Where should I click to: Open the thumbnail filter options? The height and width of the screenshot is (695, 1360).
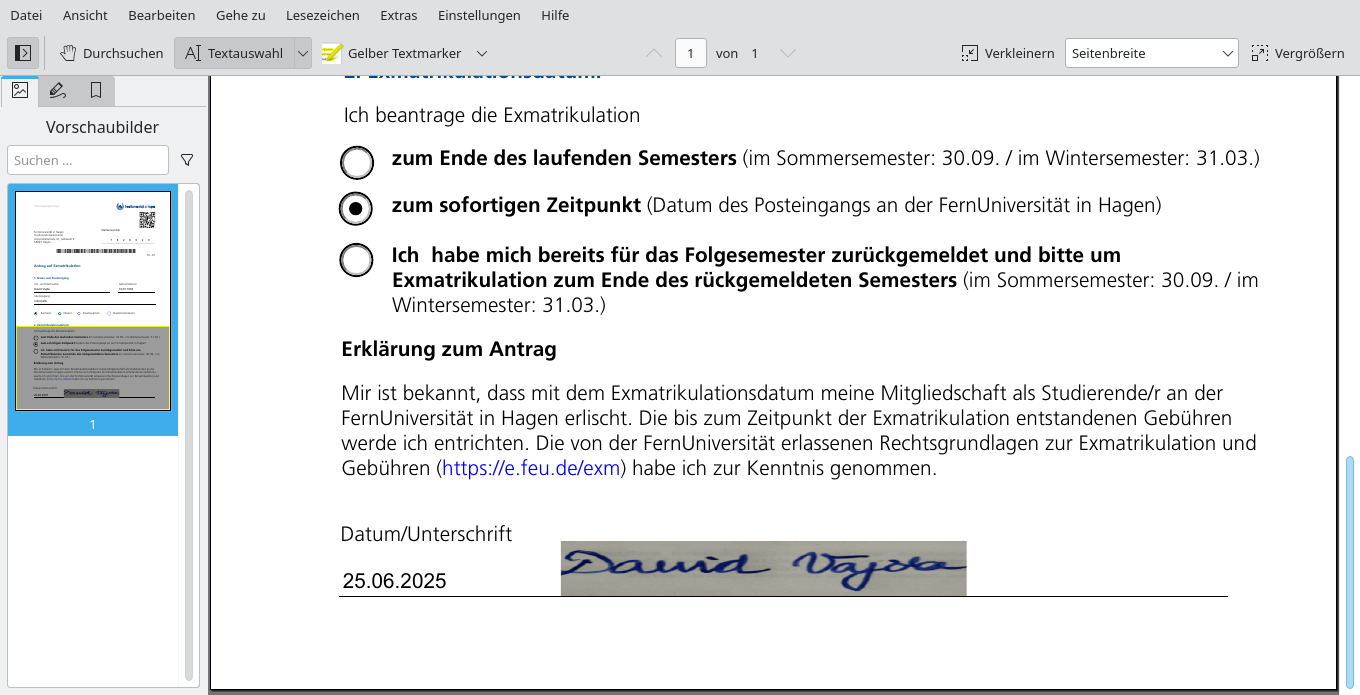click(x=187, y=160)
